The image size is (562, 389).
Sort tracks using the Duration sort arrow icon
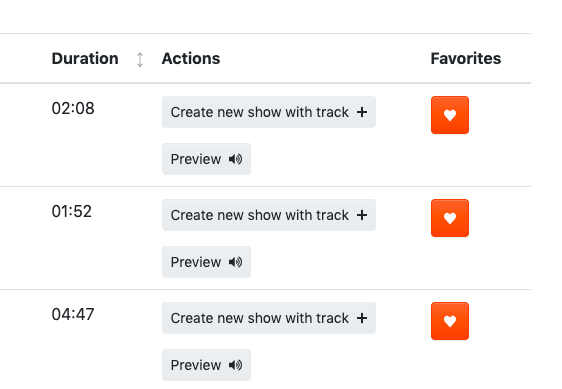140,60
